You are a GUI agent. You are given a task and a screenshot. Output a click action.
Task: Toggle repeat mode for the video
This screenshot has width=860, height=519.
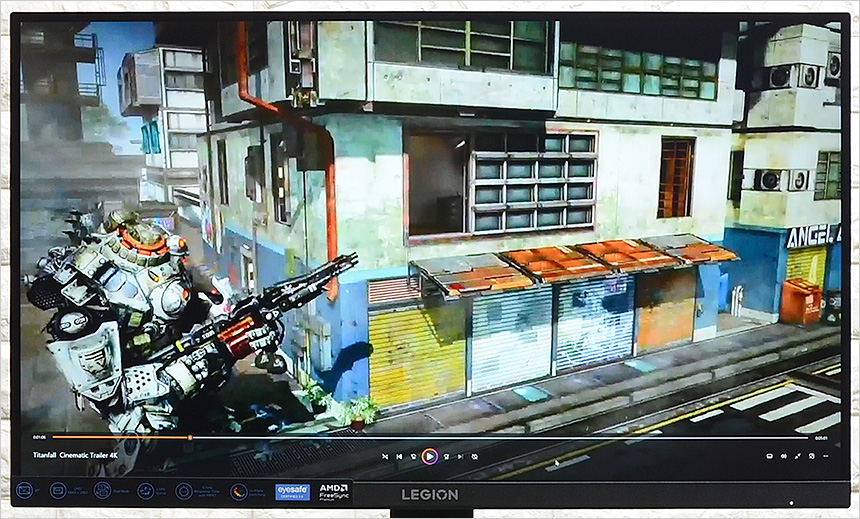tap(475, 456)
